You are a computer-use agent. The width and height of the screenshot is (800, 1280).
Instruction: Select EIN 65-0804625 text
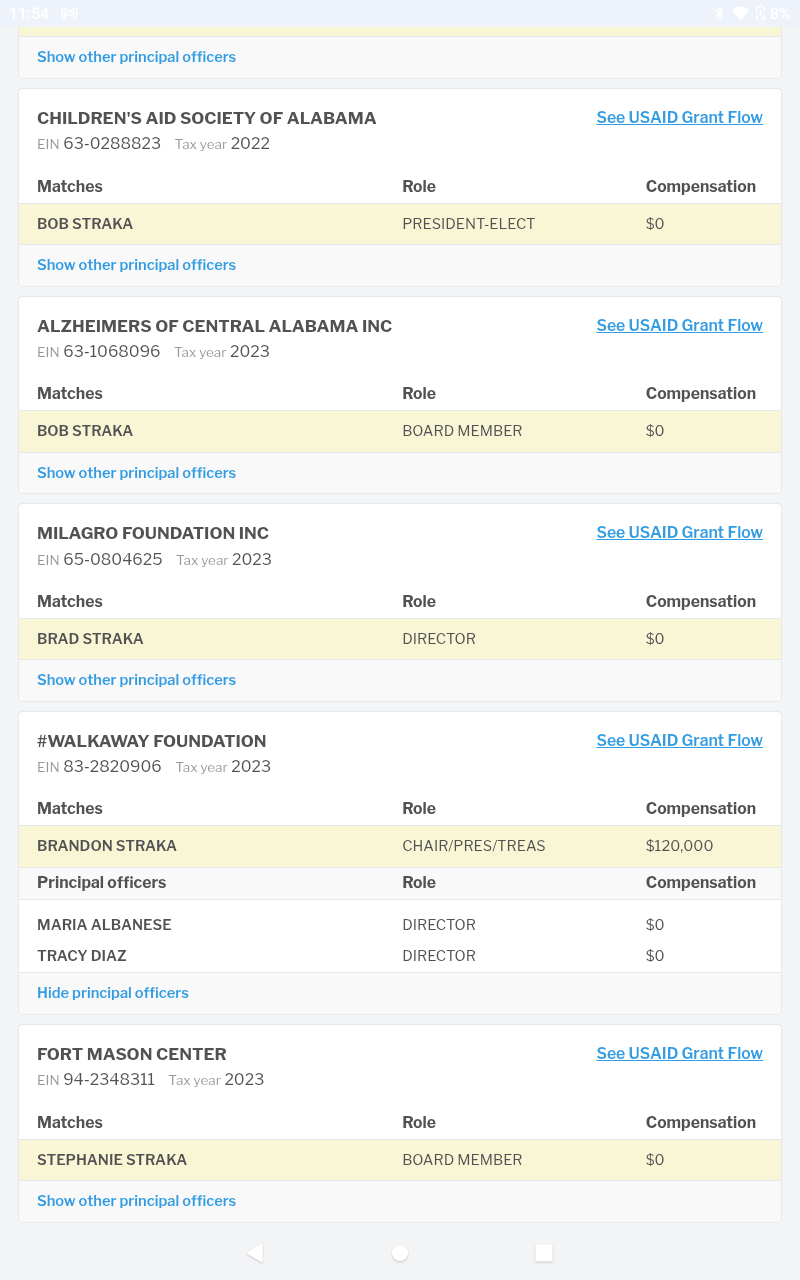[100, 560]
